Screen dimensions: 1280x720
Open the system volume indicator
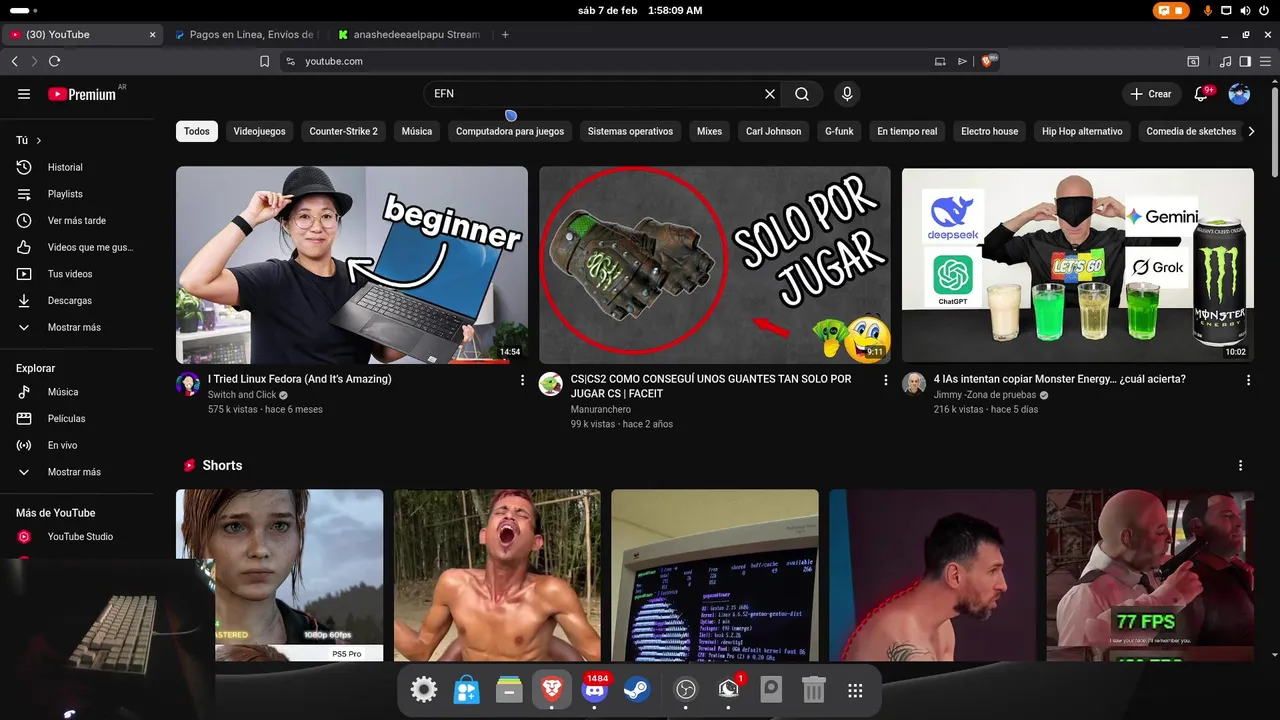click(x=1245, y=10)
